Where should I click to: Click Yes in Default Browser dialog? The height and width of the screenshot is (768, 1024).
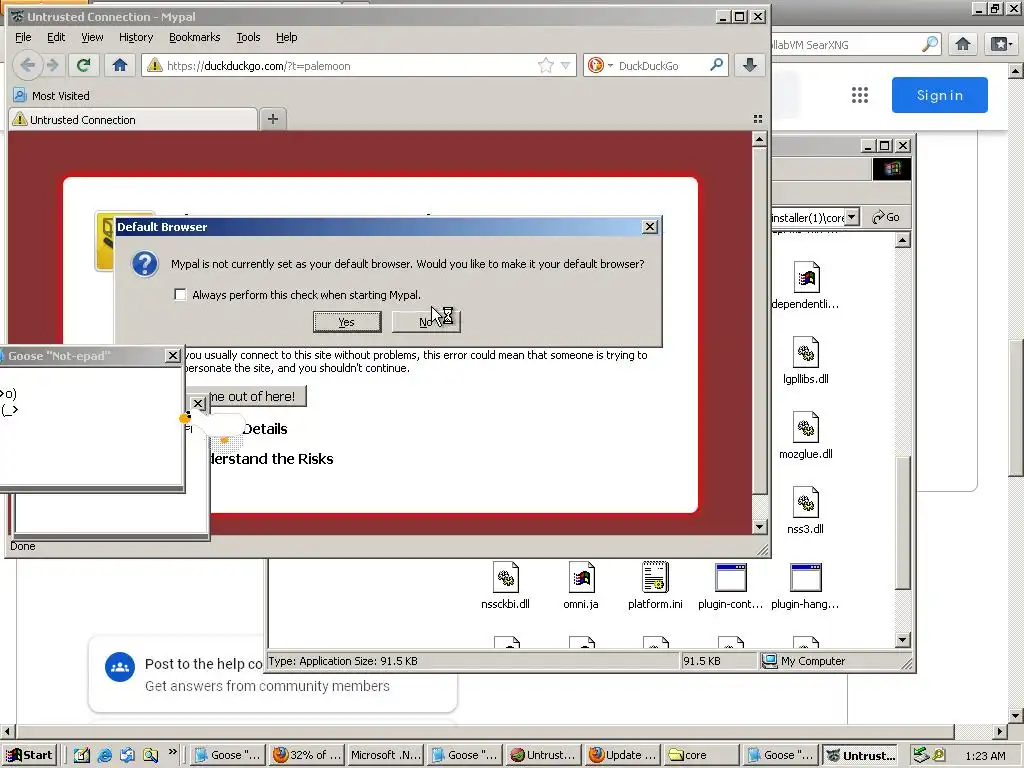coord(347,321)
